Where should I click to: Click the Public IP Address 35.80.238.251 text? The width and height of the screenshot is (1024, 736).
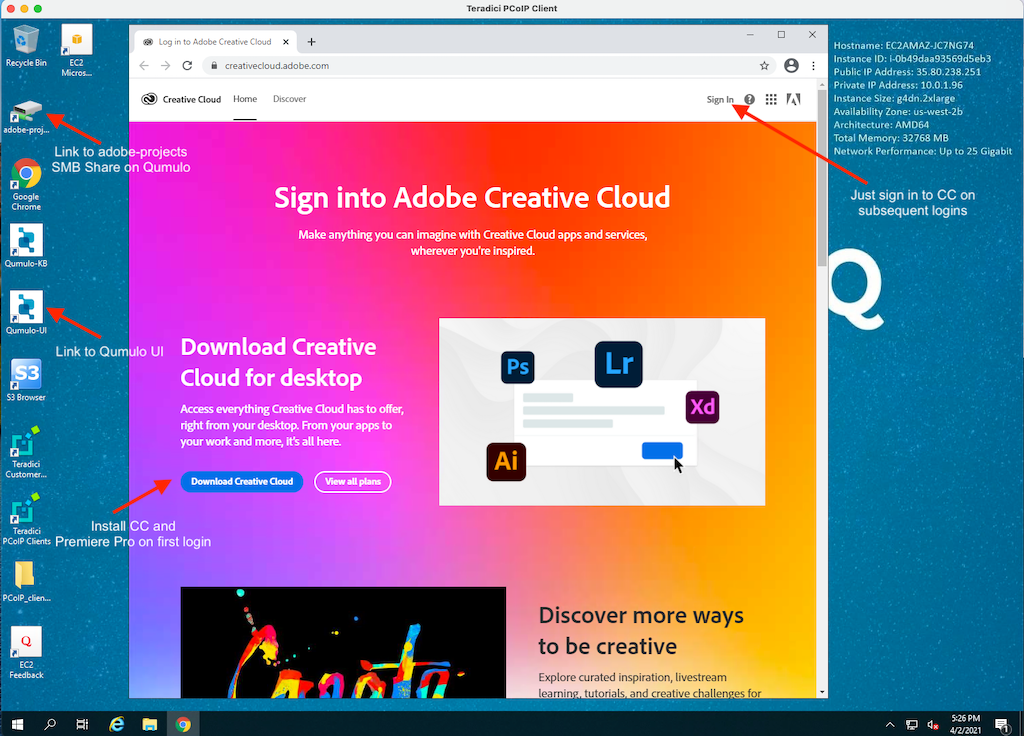pyautogui.click(x=907, y=72)
